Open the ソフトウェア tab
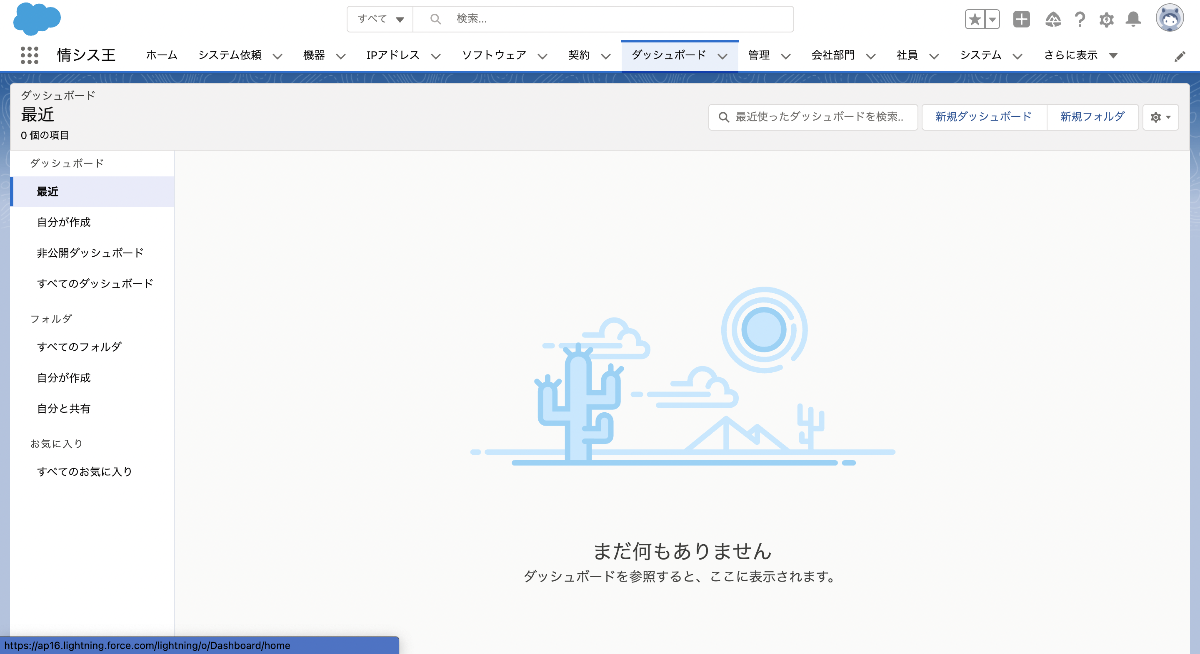This screenshot has height=654, width=1200. pyautogui.click(x=494, y=56)
